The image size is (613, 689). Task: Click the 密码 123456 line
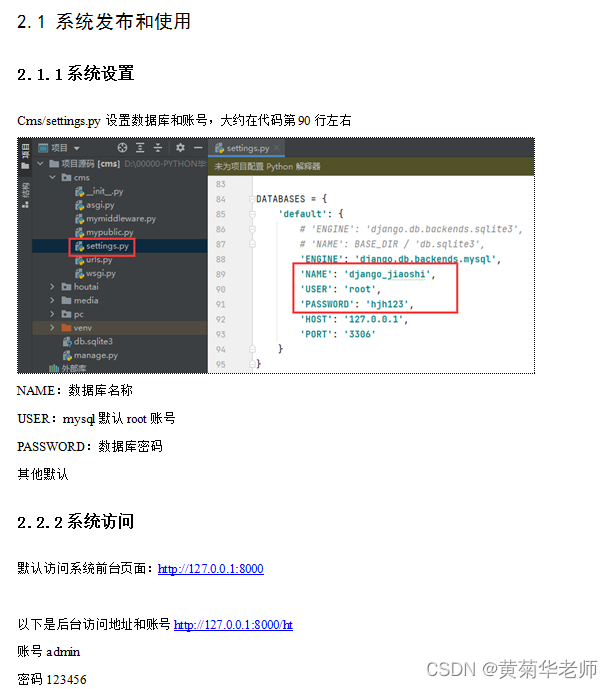(52, 679)
